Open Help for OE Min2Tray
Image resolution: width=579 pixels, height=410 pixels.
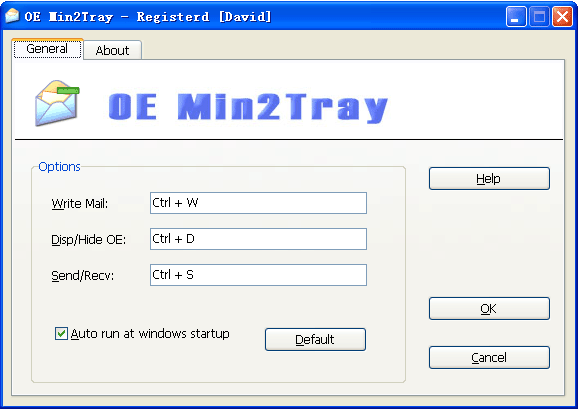tap(489, 178)
